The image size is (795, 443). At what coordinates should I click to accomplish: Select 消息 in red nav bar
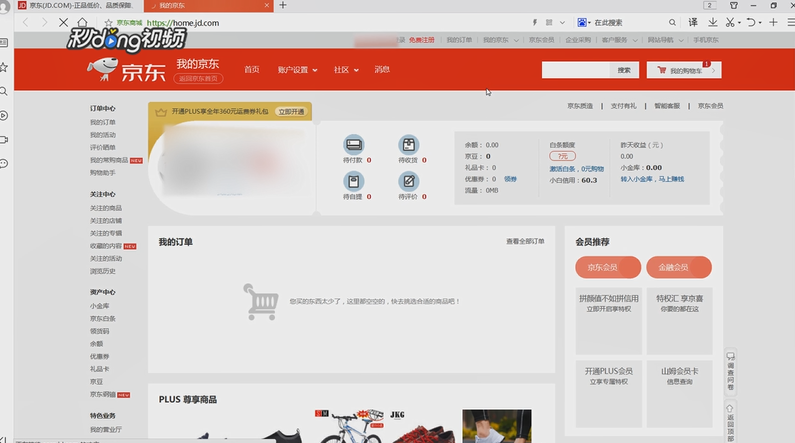(382, 69)
